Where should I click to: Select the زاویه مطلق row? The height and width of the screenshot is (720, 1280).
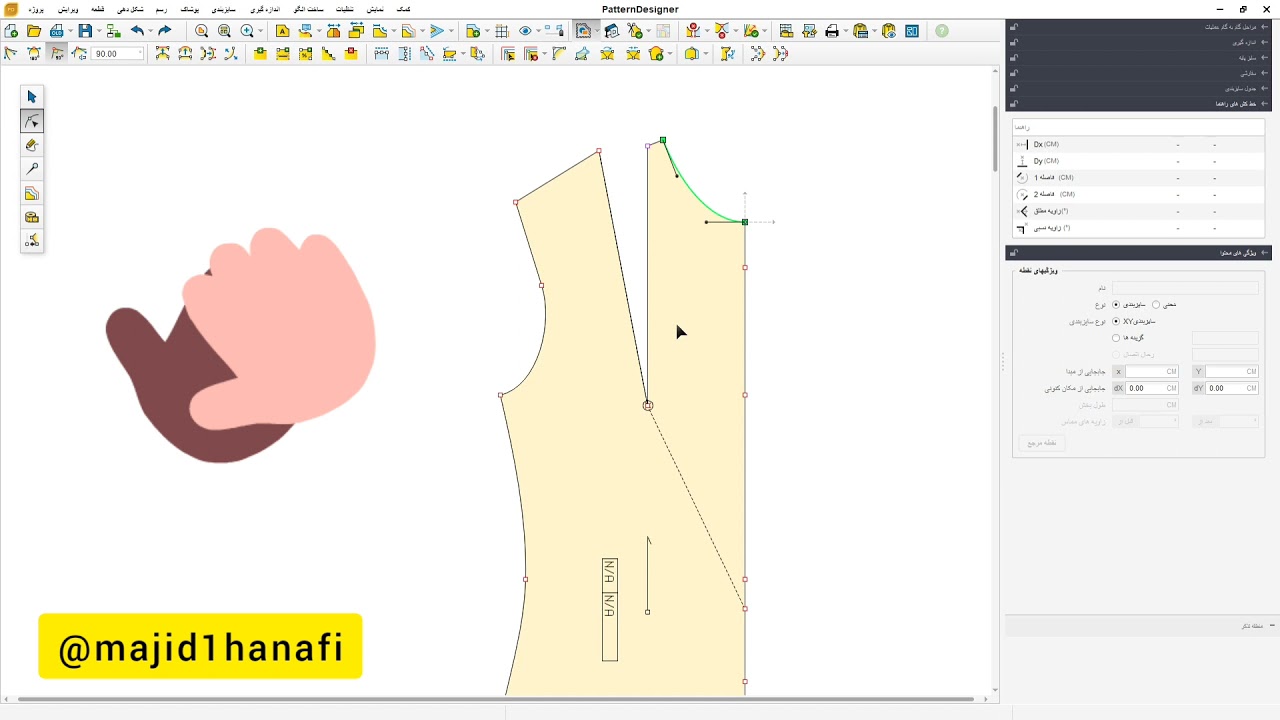click(x=1138, y=211)
